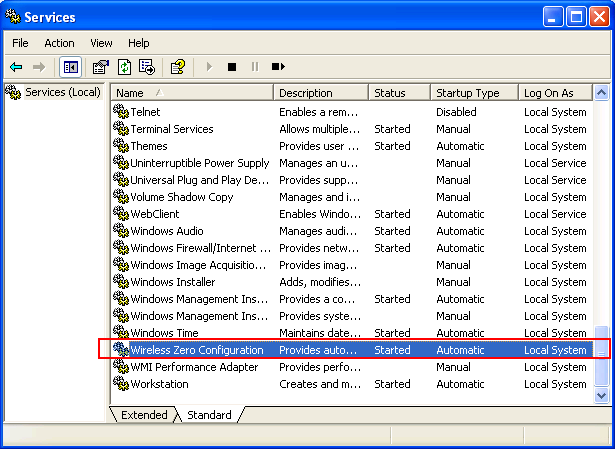Select the Volume Shadow Copy name
Viewport: 615px width, 449px height.
click(182, 197)
